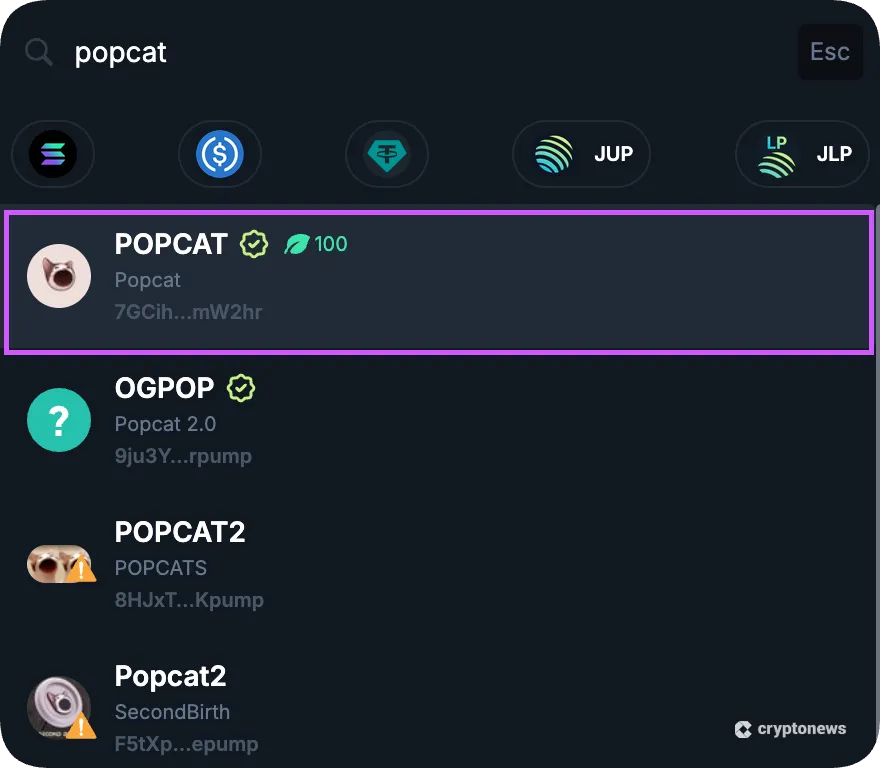Select the USDT token filter icon

click(x=386, y=154)
